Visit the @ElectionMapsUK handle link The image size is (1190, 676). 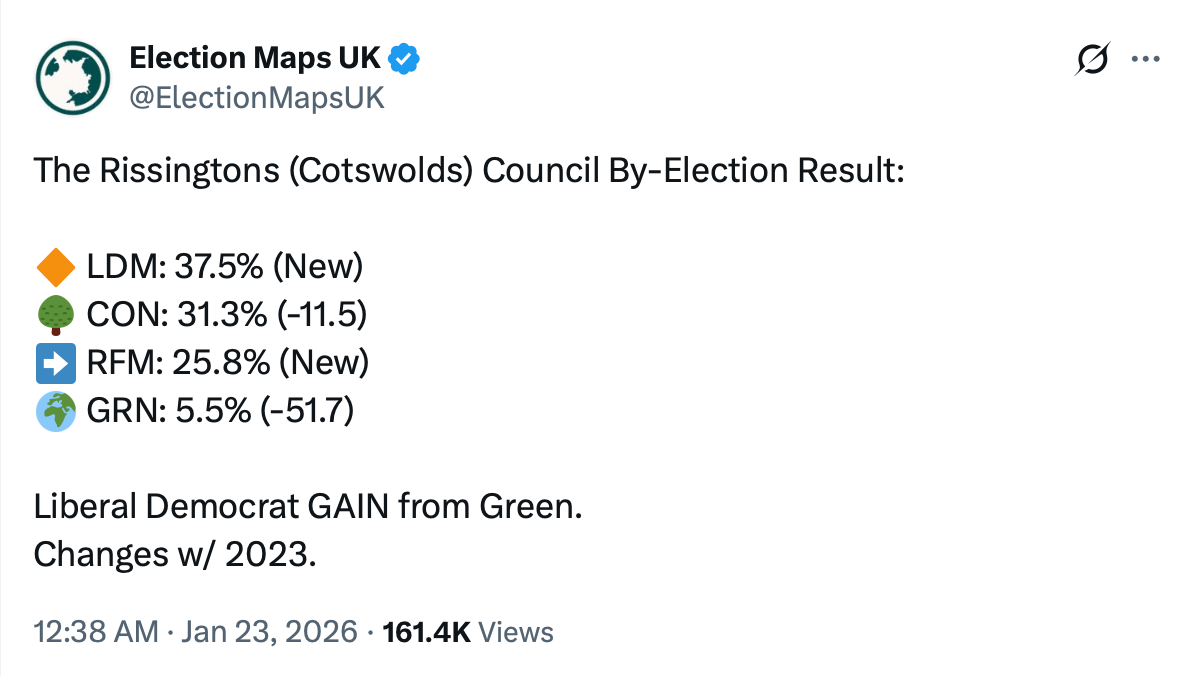coord(257,98)
